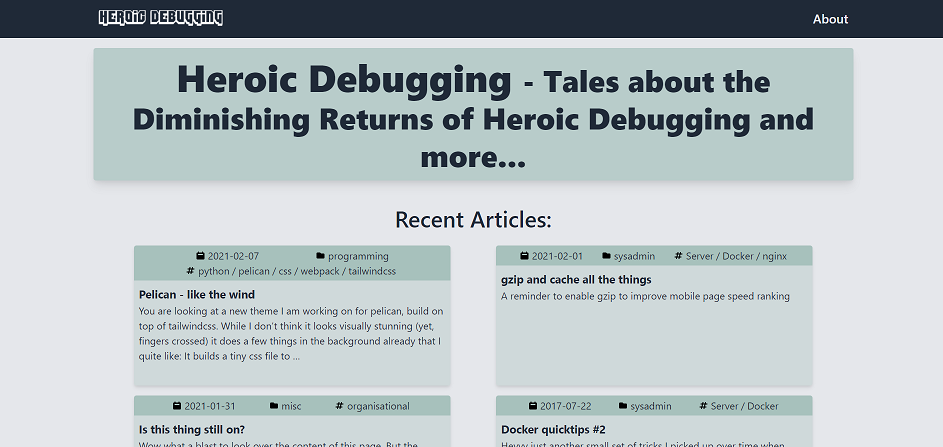The height and width of the screenshot is (447, 943).
Task: Click the organisational tag
Action: point(378,406)
